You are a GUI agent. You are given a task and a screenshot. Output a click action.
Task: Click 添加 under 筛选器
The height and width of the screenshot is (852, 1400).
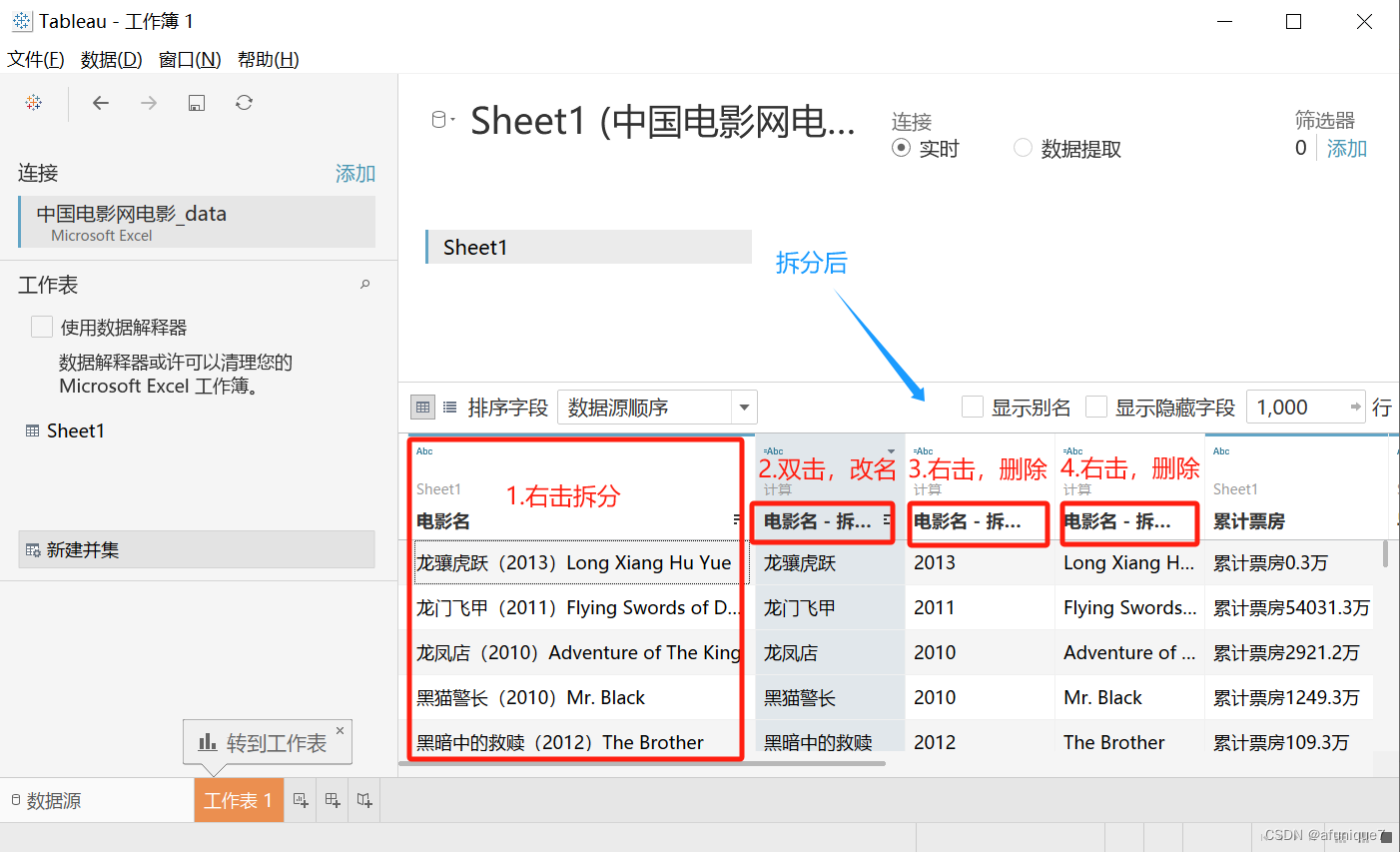pos(1347,149)
